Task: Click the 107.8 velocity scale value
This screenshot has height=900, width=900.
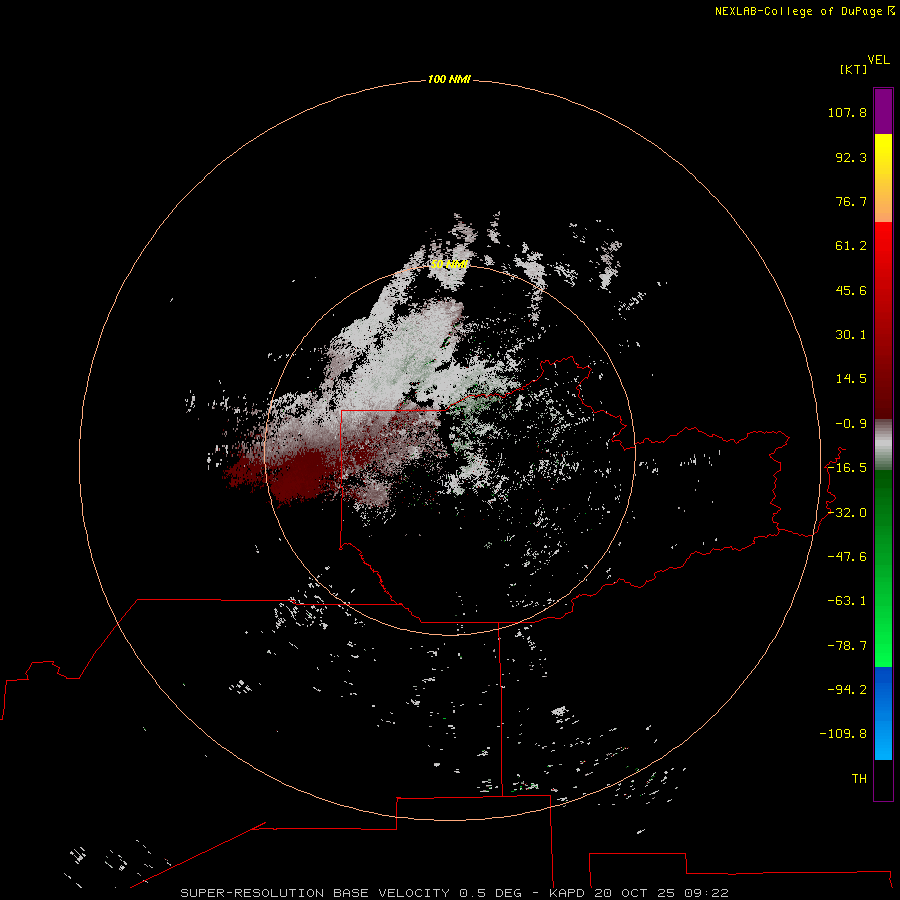Action: coord(847,112)
